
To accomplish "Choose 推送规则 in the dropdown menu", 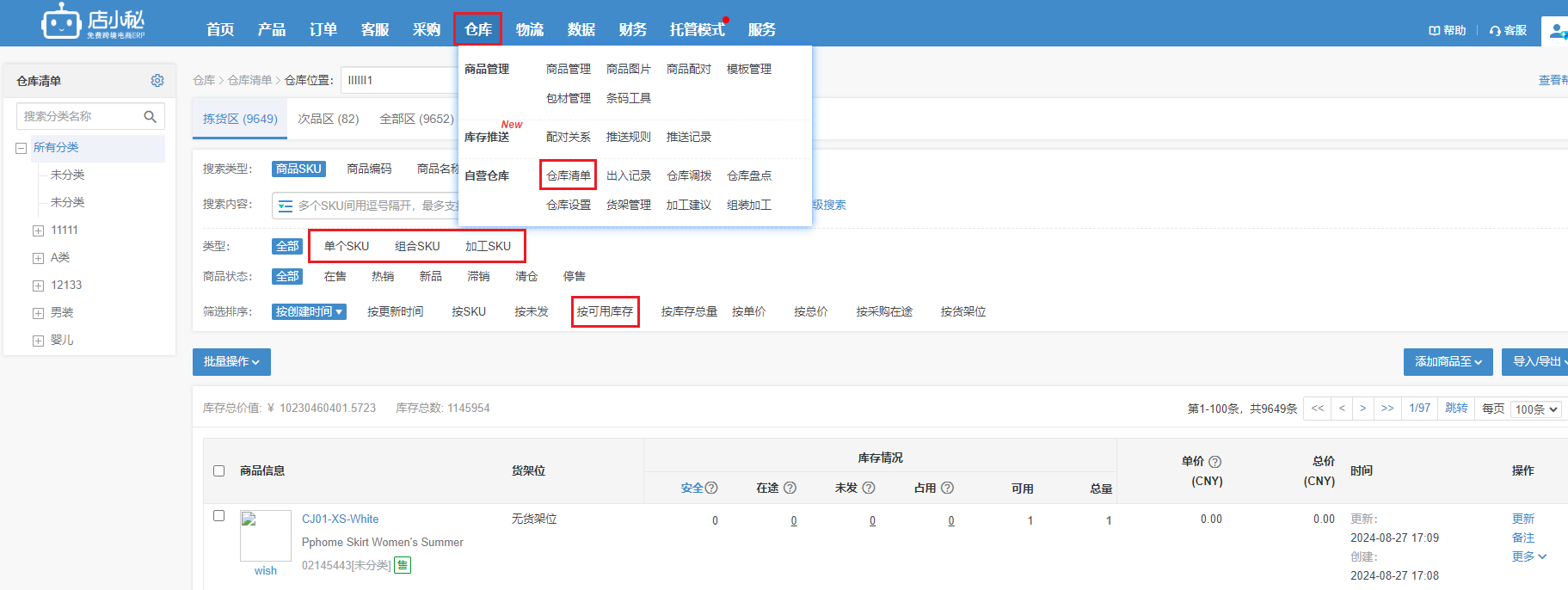I will [x=628, y=137].
